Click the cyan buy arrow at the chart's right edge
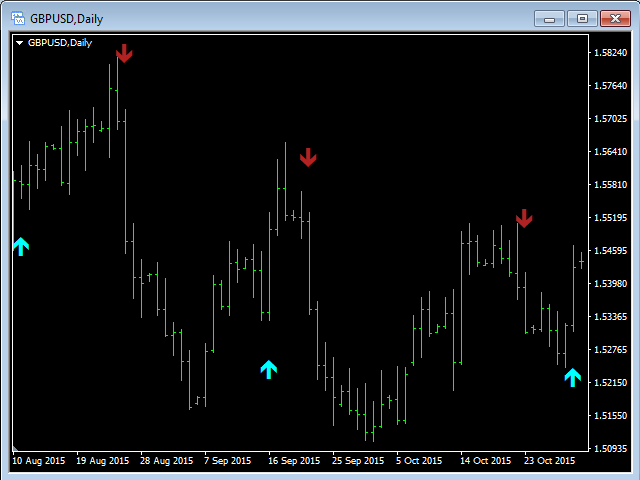This screenshot has height=480, width=640. pyautogui.click(x=573, y=378)
